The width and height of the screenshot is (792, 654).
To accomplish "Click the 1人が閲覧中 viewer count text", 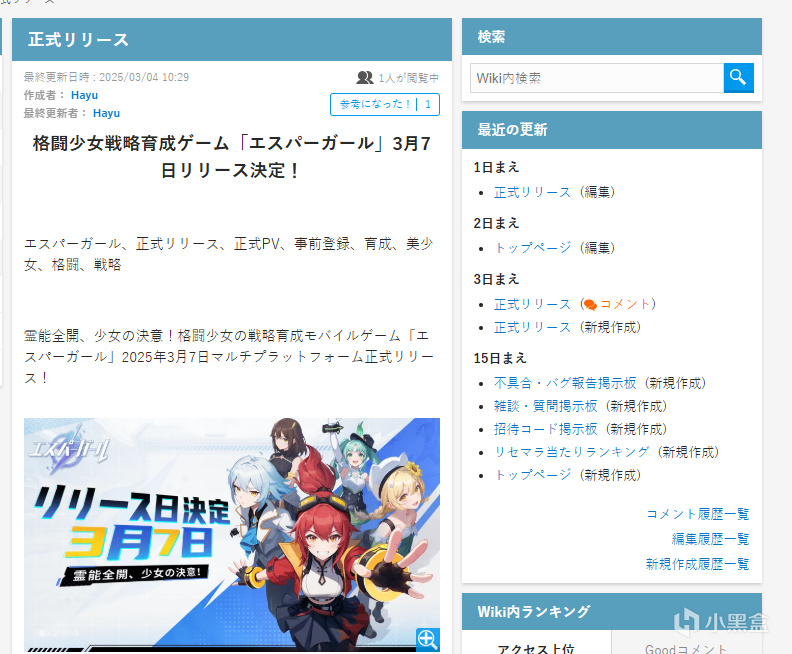I will [x=409, y=78].
